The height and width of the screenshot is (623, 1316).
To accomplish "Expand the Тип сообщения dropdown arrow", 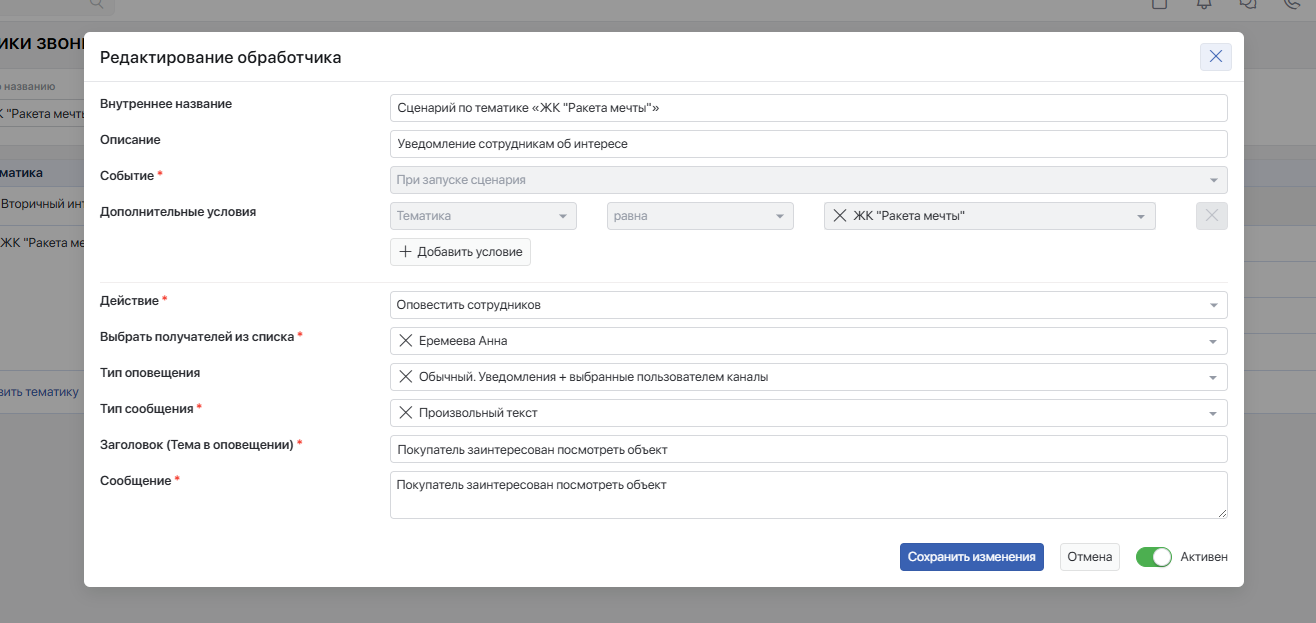I will pos(1213,414).
